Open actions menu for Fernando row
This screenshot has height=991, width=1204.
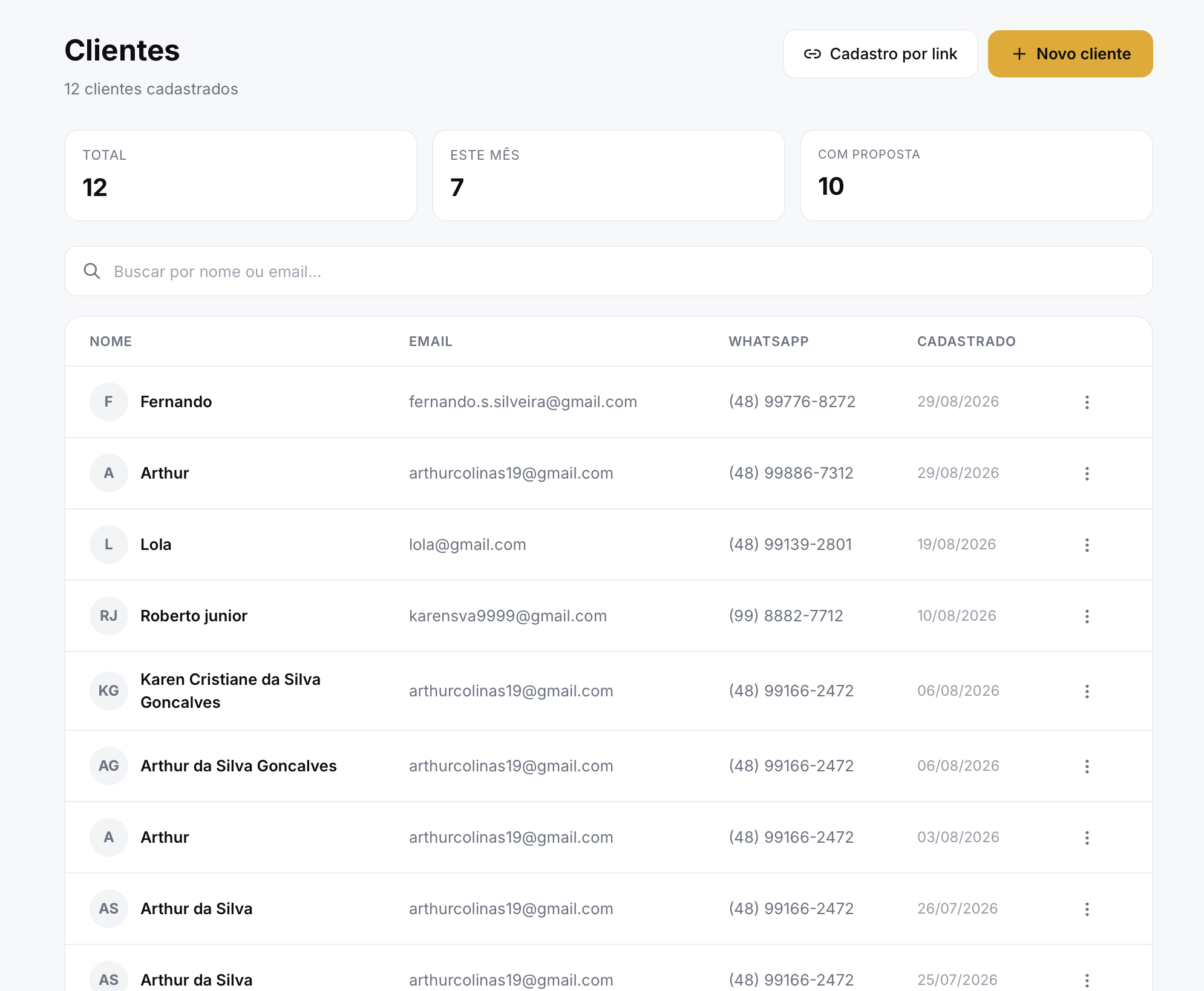[1087, 402]
